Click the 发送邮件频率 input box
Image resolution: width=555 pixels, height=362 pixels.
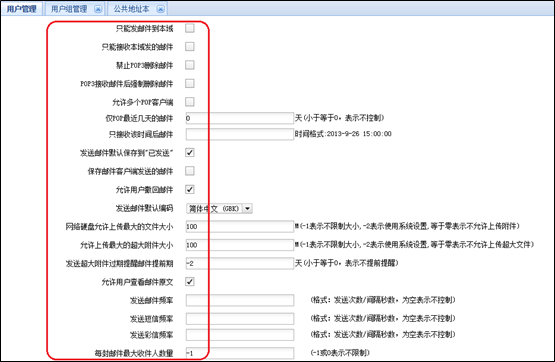pos(240,300)
